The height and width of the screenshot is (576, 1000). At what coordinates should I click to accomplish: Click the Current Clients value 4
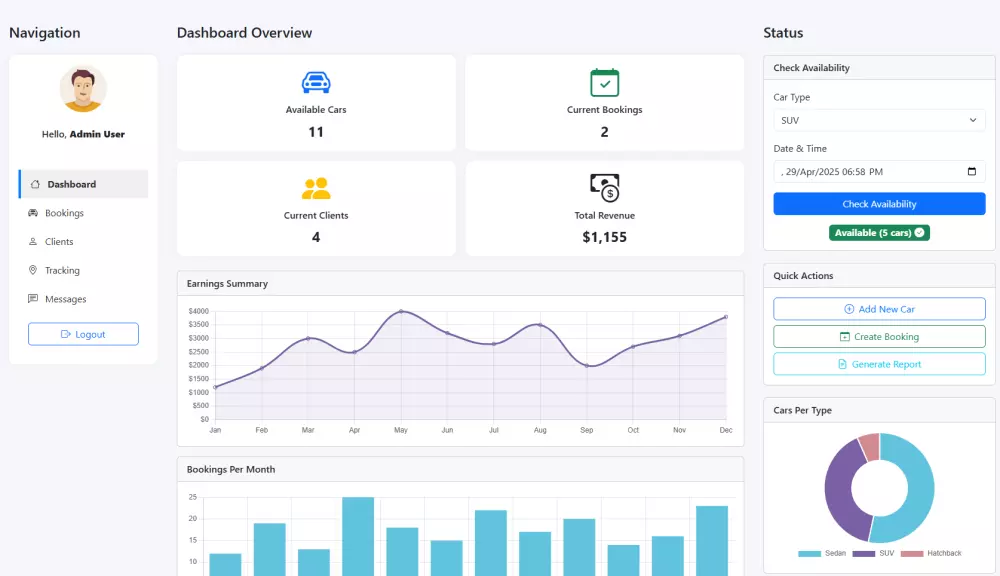tap(316, 237)
